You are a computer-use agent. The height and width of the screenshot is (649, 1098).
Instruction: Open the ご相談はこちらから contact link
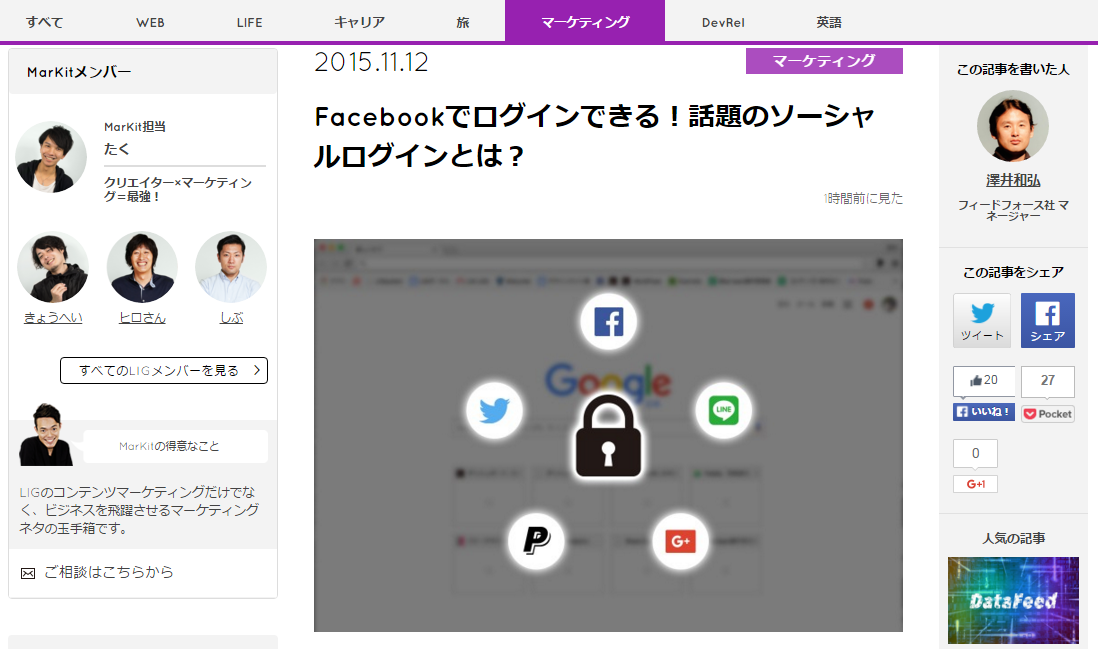(x=109, y=572)
